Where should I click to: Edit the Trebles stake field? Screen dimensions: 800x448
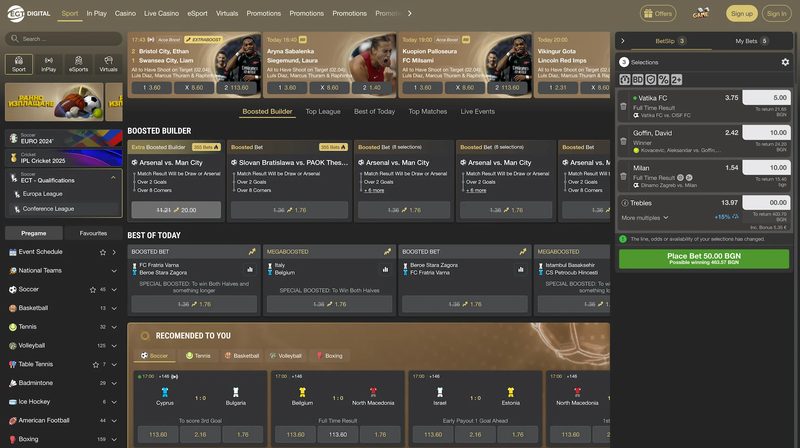tap(766, 203)
